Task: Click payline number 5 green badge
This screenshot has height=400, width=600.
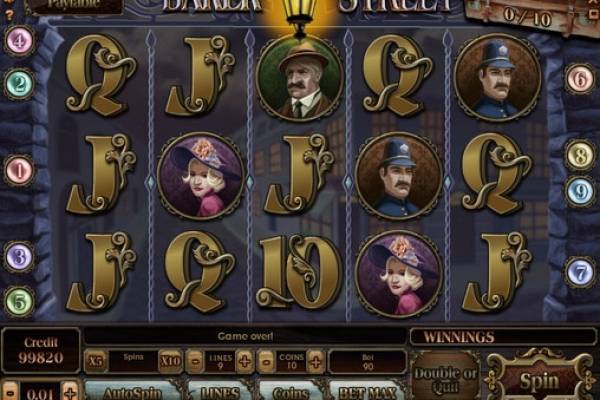Action: 19,301
